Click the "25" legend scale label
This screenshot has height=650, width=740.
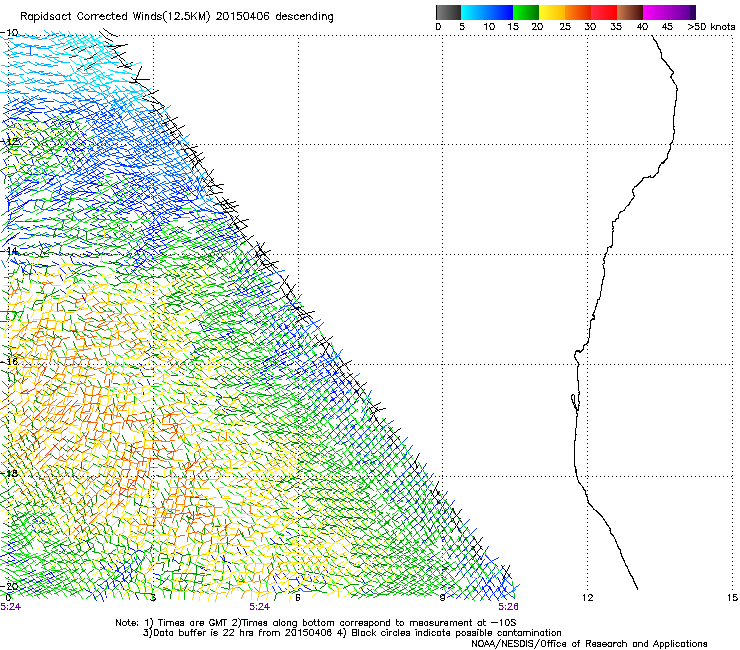pyautogui.click(x=565, y=27)
